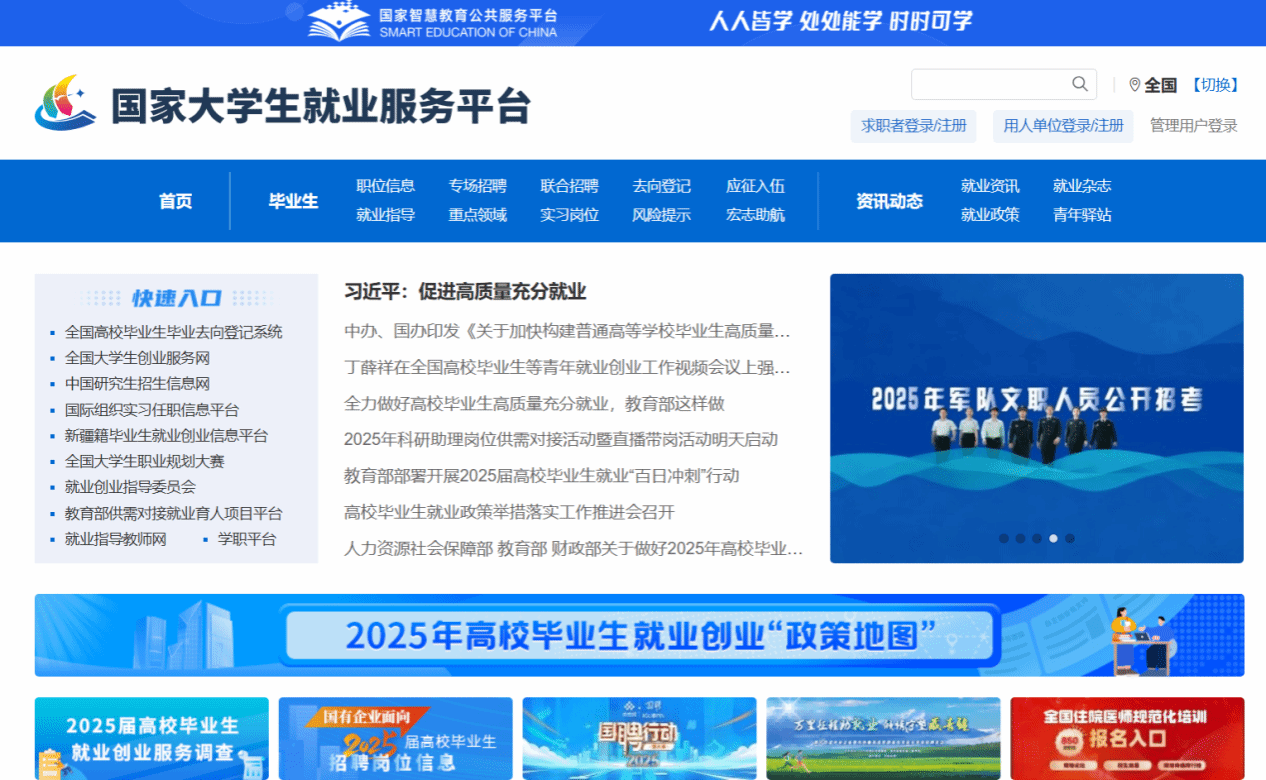Click the location pin icon beside 全国
Screen dimensions: 1266x780
pos(1135,85)
